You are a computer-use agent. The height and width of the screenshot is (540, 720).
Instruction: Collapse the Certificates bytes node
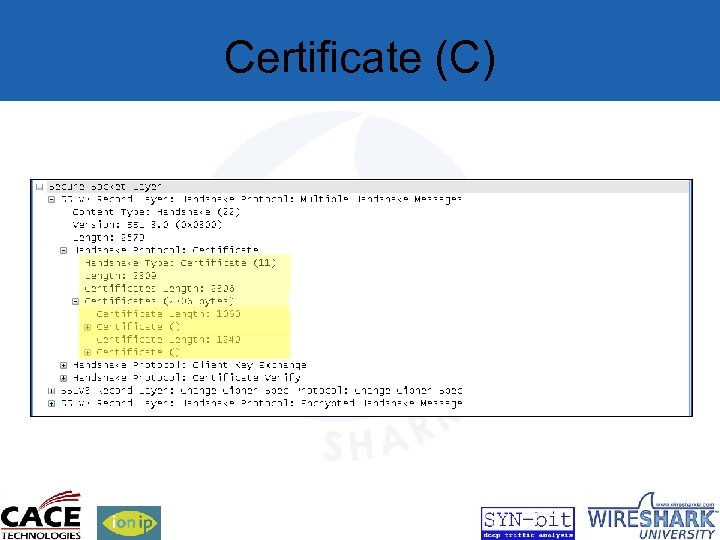pyautogui.click(x=76, y=301)
